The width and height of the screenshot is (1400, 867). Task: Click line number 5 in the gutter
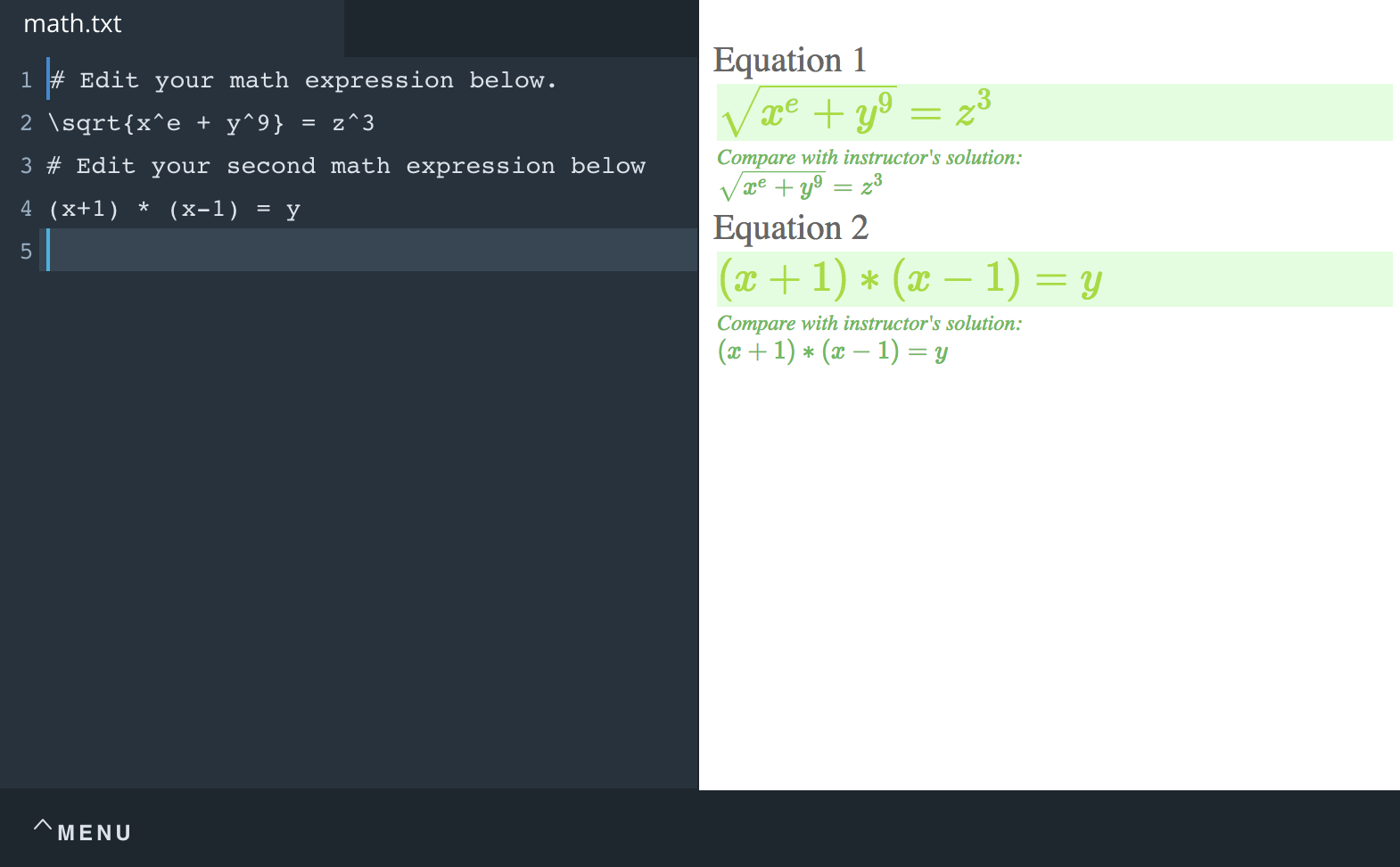coord(27,252)
